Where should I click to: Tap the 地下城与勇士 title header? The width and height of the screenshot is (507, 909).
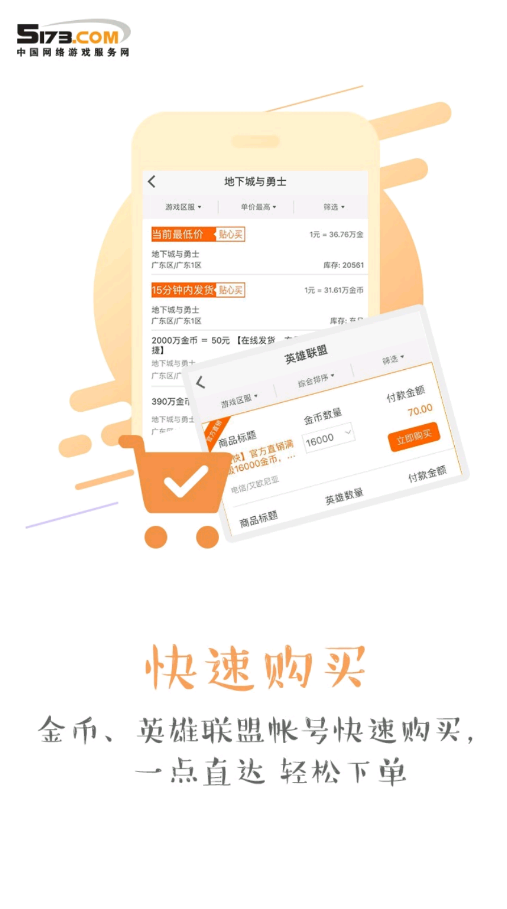click(256, 181)
